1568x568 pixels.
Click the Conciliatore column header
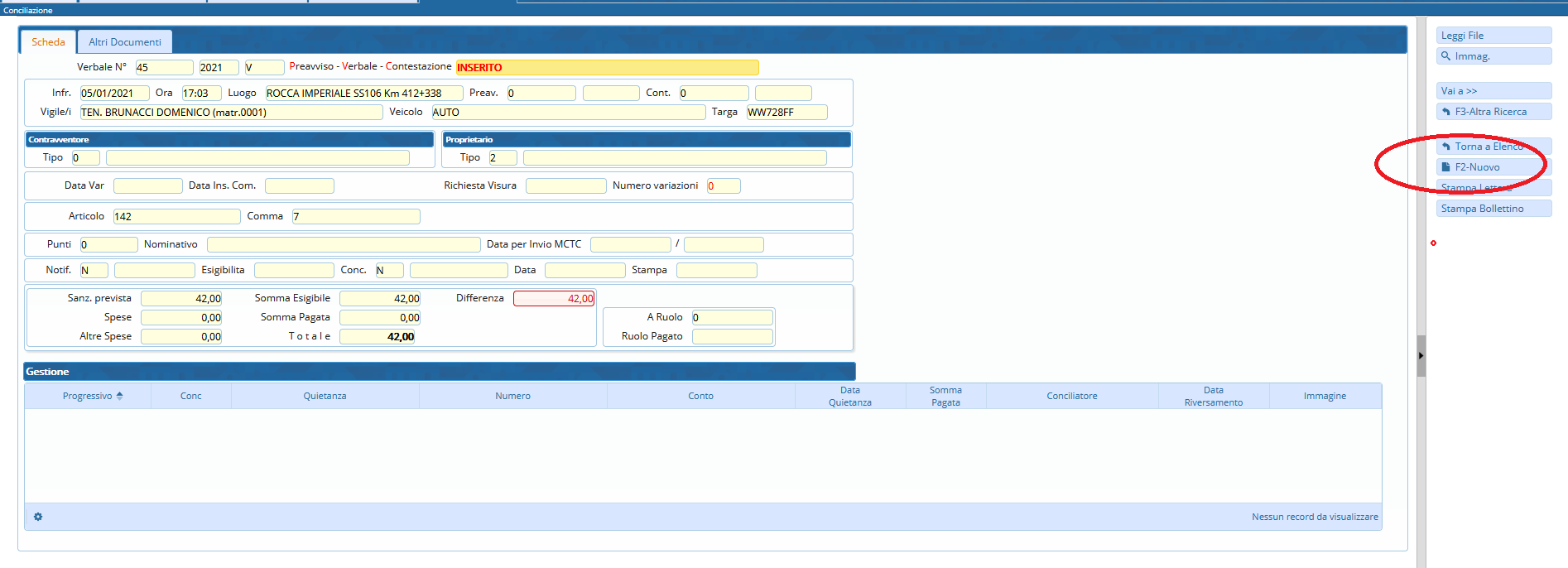click(1071, 397)
